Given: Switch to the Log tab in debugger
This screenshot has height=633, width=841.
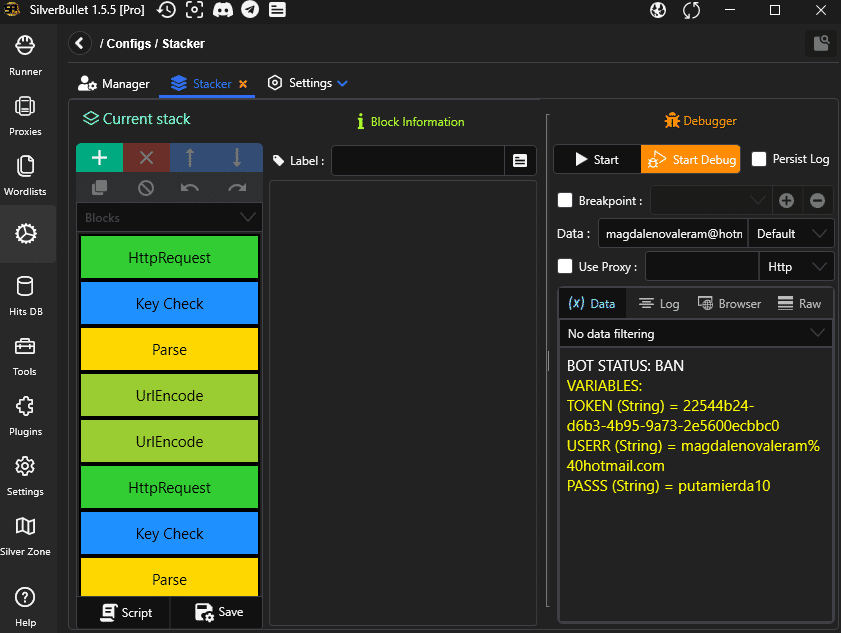Looking at the screenshot, I should [x=659, y=304].
